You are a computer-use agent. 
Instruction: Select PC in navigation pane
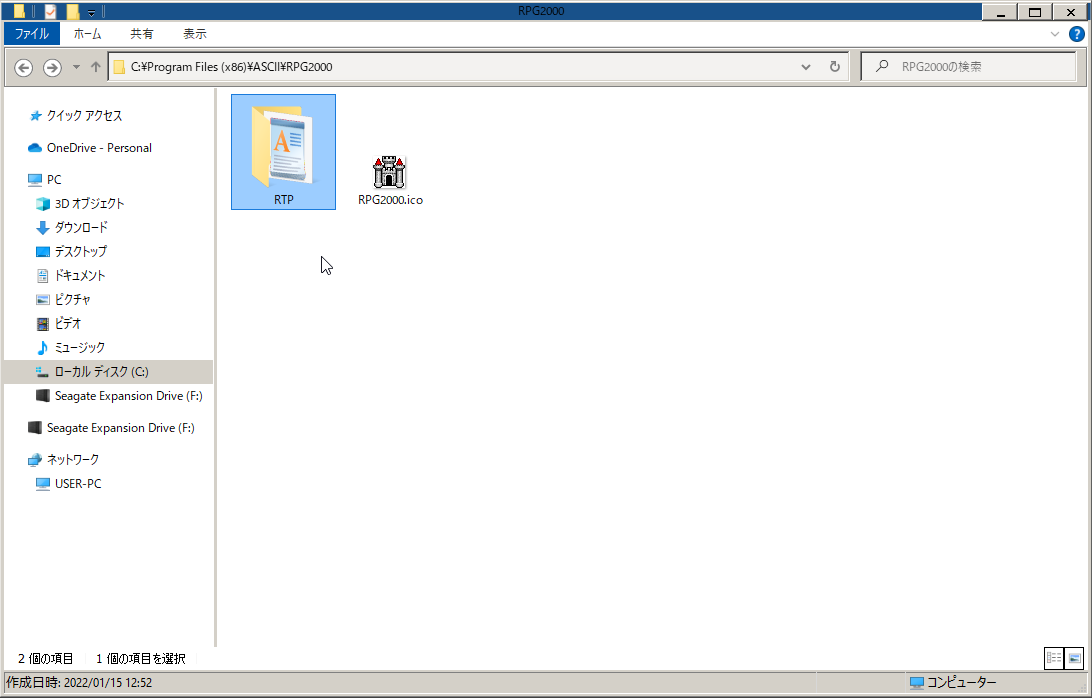click(x=54, y=180)
